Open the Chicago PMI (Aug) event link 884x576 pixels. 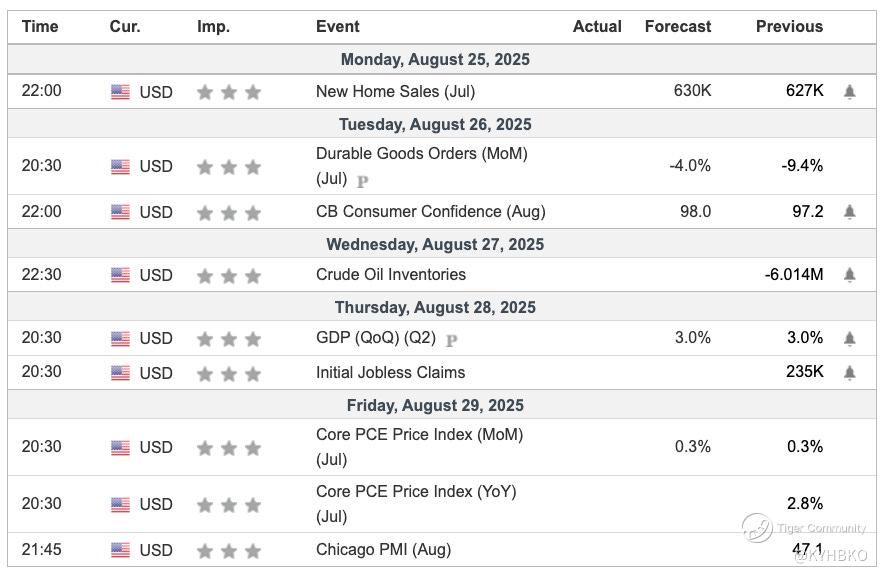[383, 549]
